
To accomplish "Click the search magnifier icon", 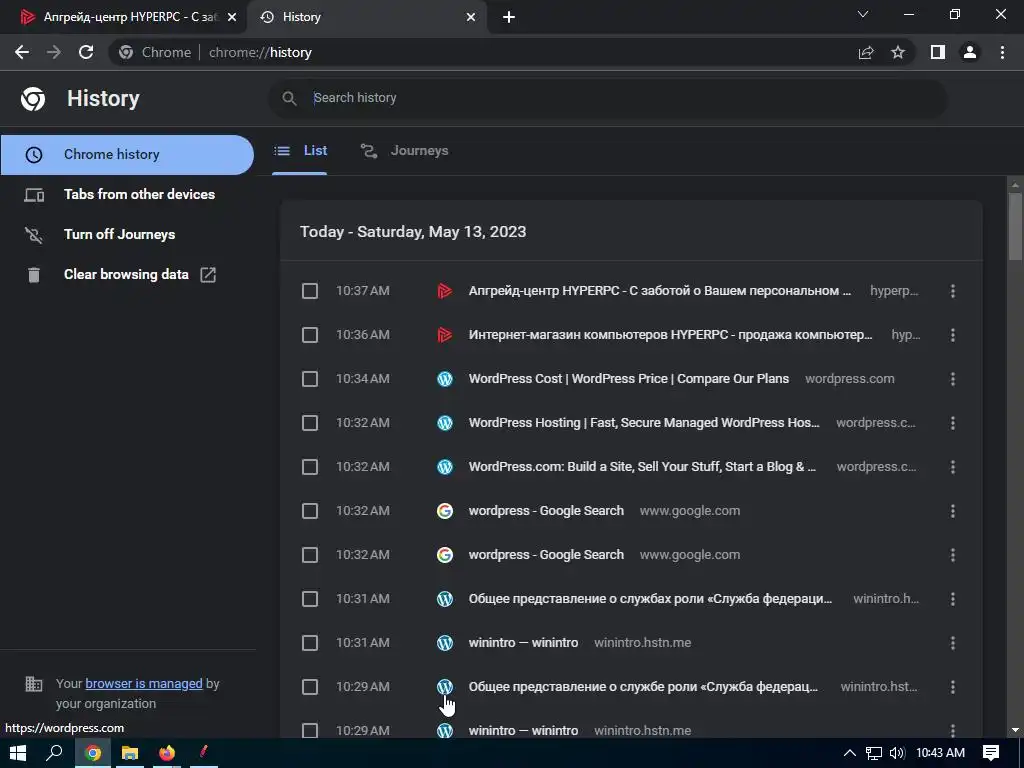I will 289,98.
